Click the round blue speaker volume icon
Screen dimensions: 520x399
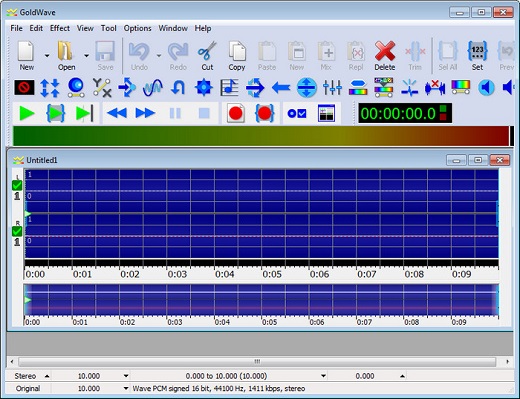(x=486, y=88)
